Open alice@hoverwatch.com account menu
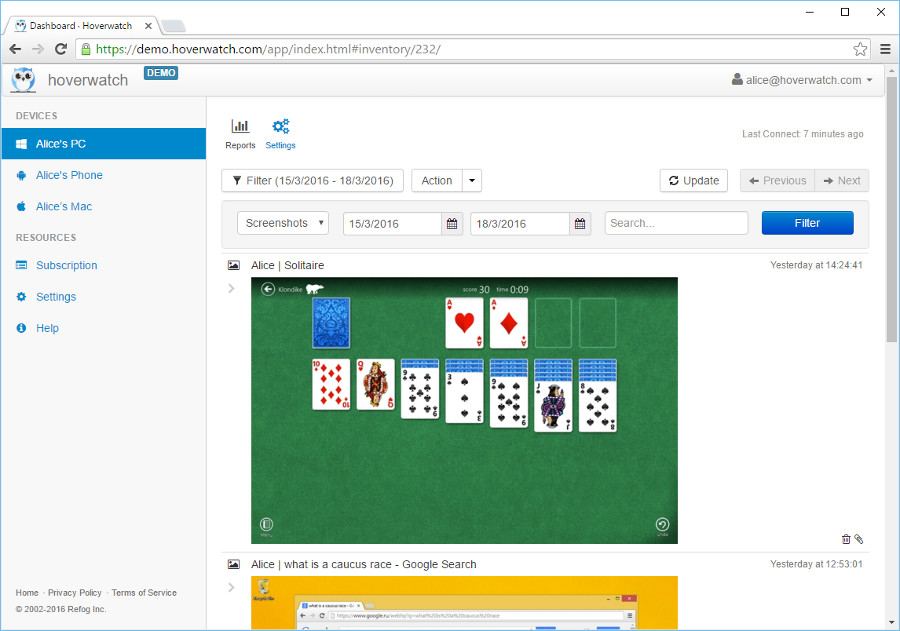This screenshot has width=900, height=631. (802, 80)
